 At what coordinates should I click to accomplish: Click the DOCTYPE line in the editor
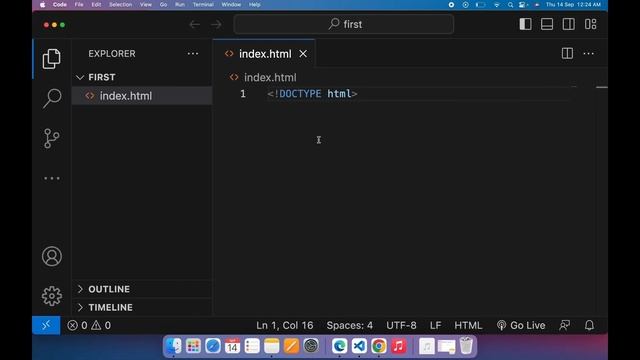pos(312,94)
